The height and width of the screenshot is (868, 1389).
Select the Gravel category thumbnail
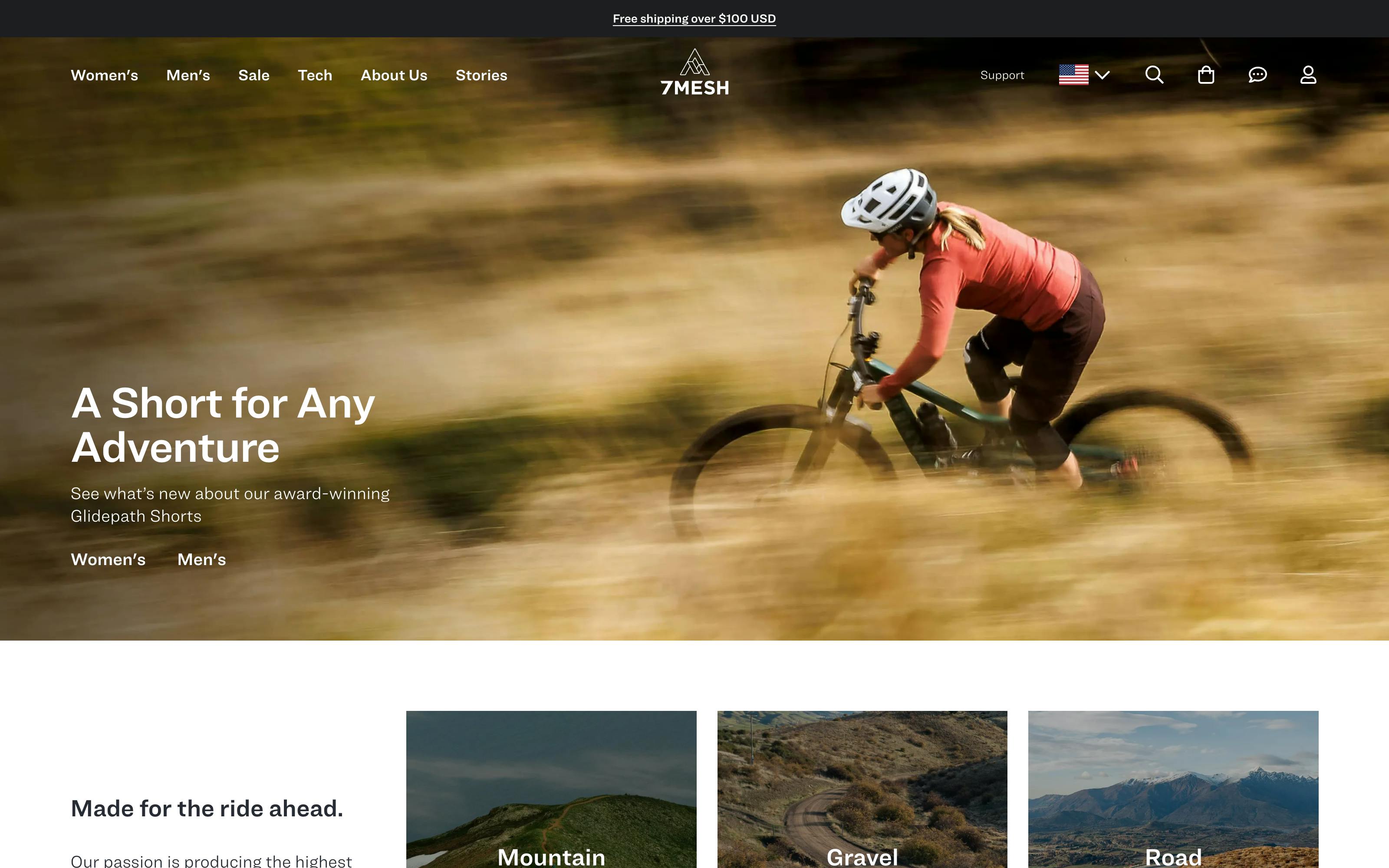pos(862,789)
